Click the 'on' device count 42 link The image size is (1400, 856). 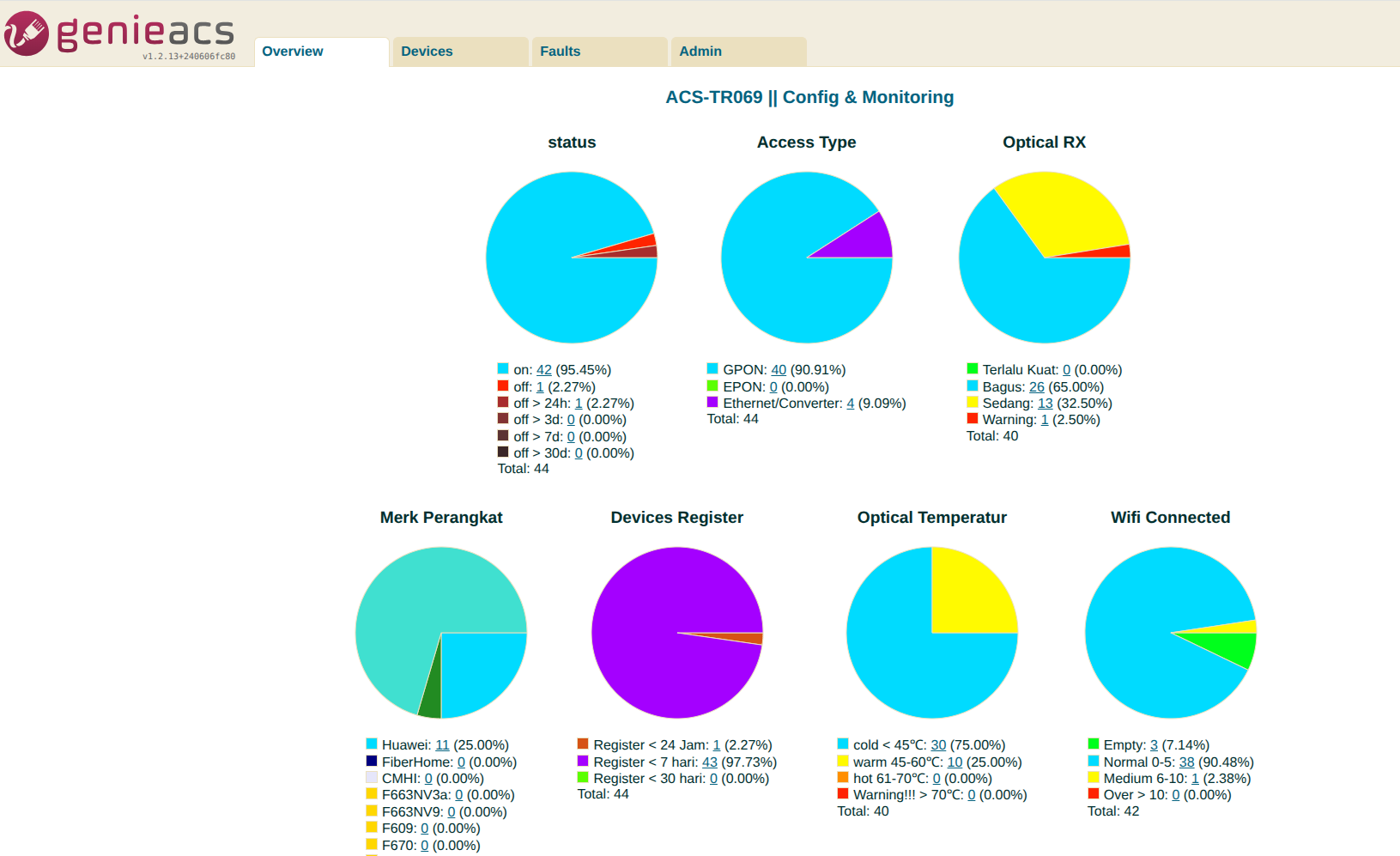543,370
